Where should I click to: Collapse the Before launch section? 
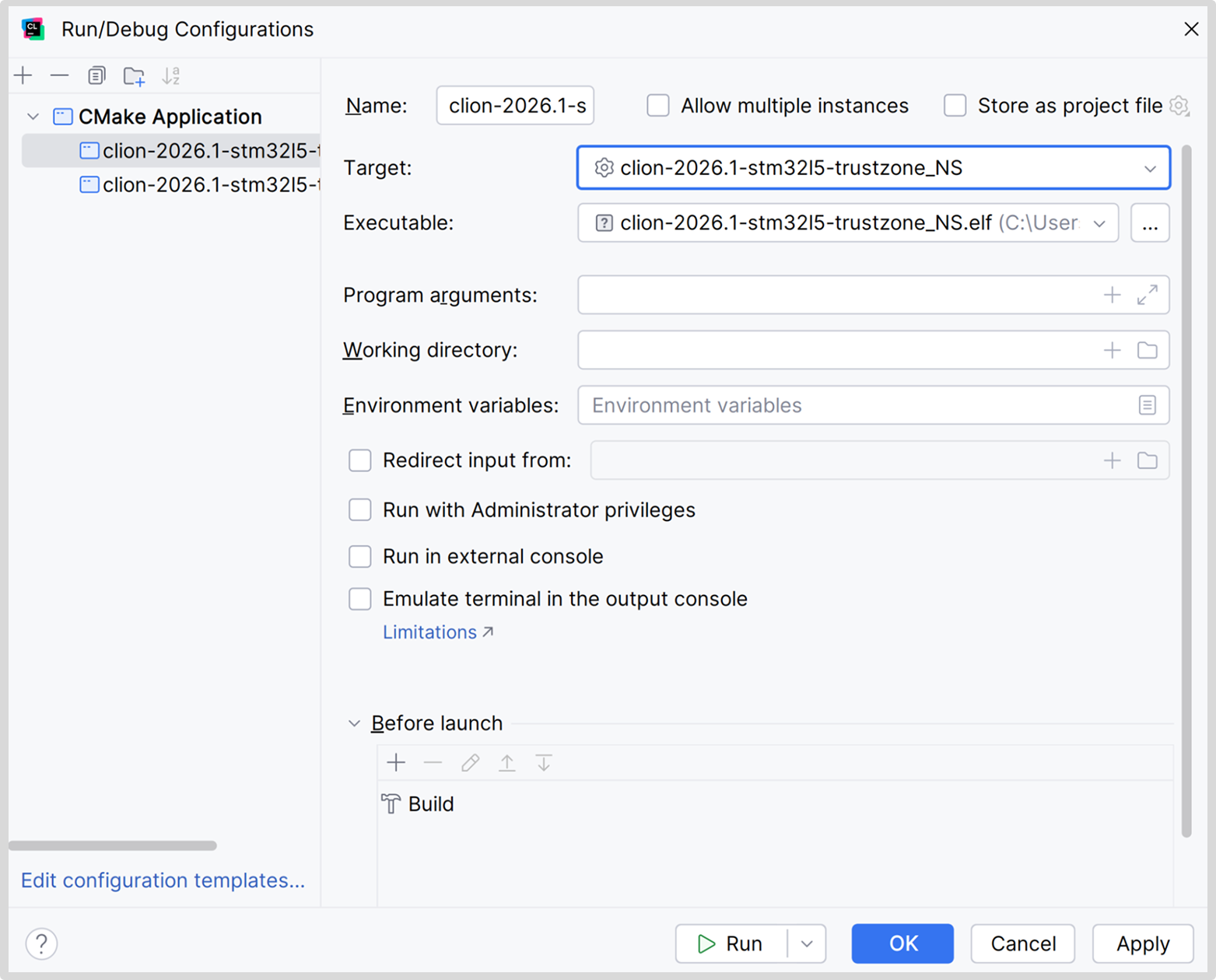click(x=354, y=723)
